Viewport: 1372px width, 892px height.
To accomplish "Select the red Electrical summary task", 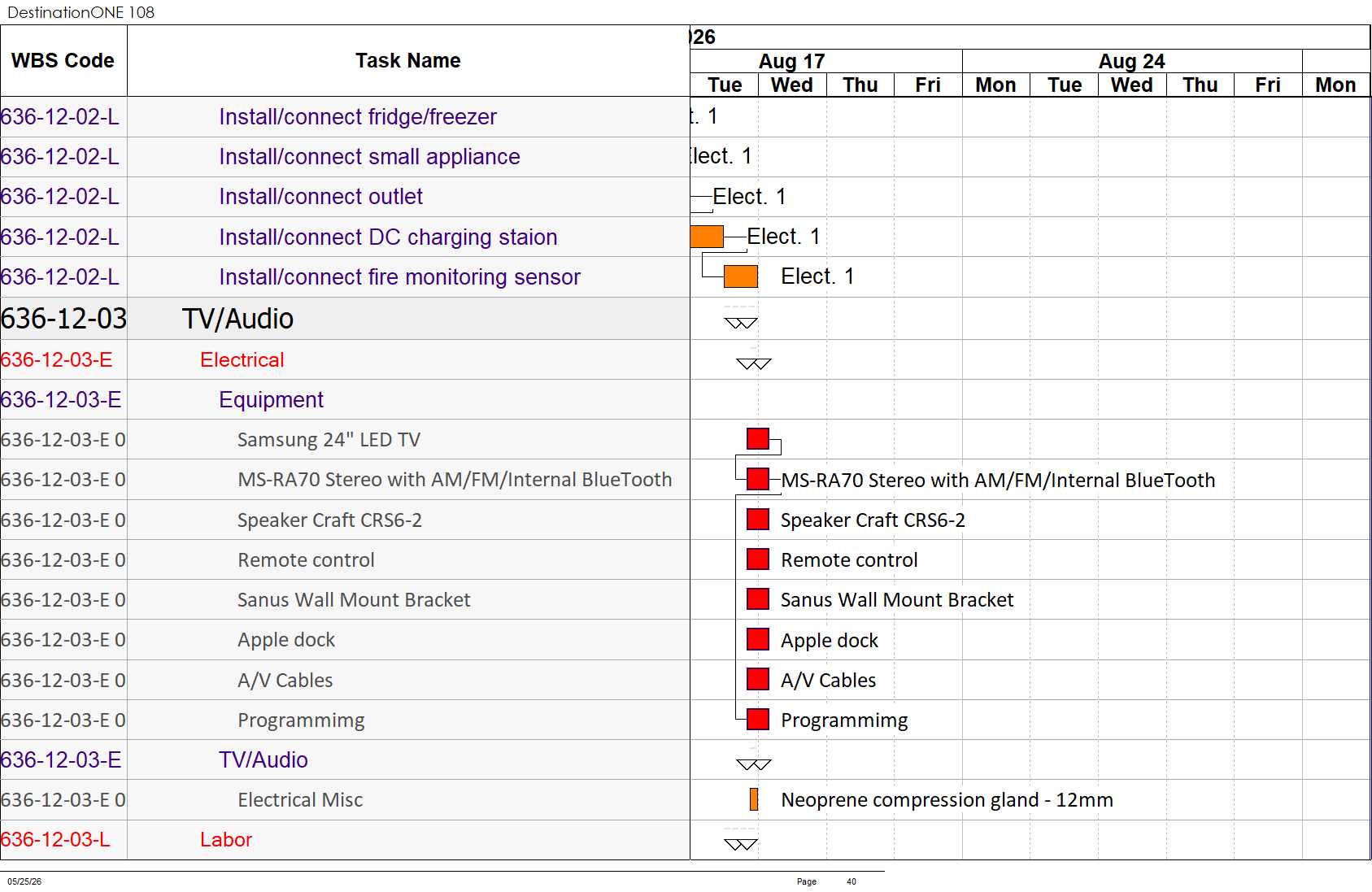I will pyautogui.click(x=242, y=360).
